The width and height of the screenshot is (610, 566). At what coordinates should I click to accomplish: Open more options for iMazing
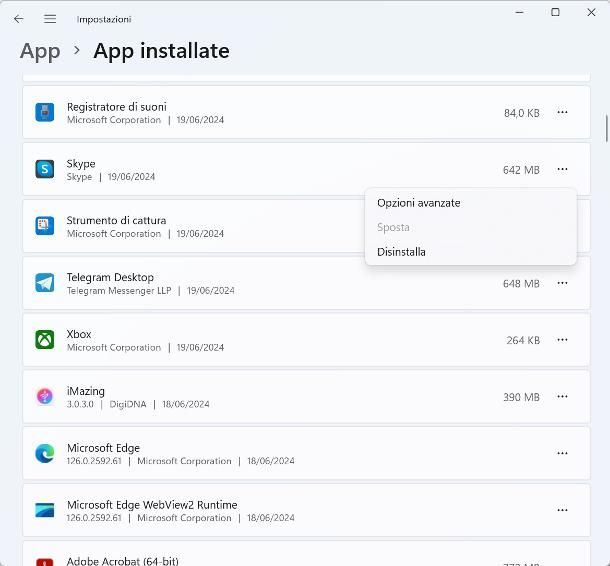click(x=562, y=396)
